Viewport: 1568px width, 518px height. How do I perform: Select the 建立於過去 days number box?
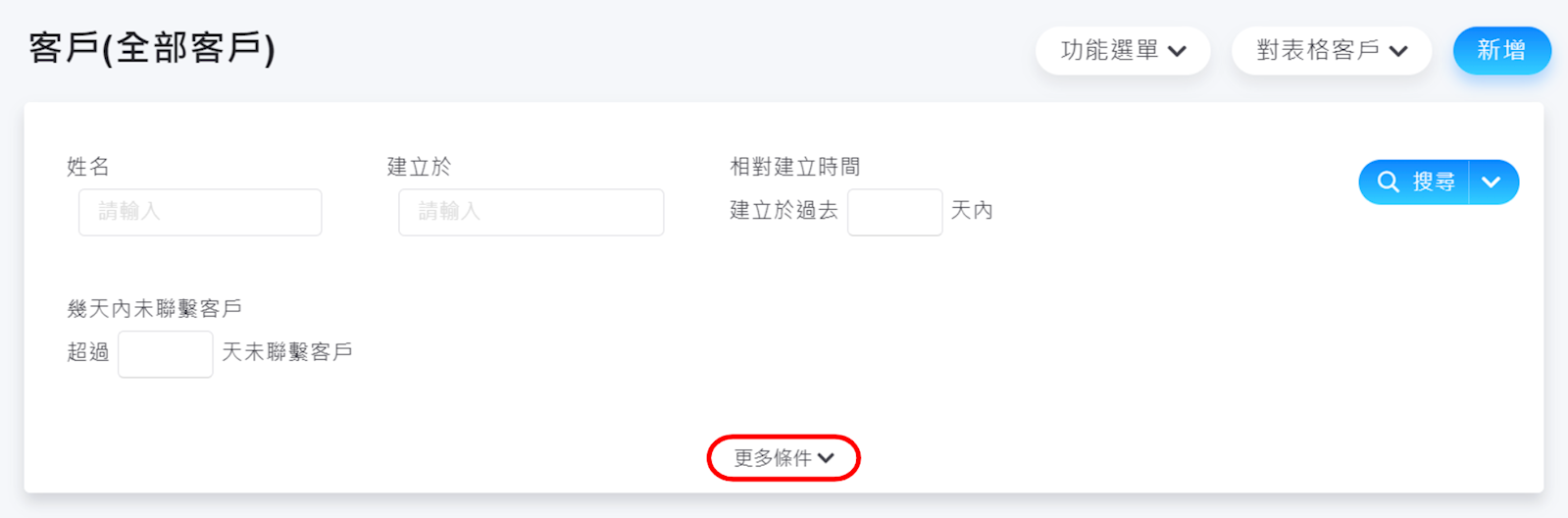(x=894, y=212)
